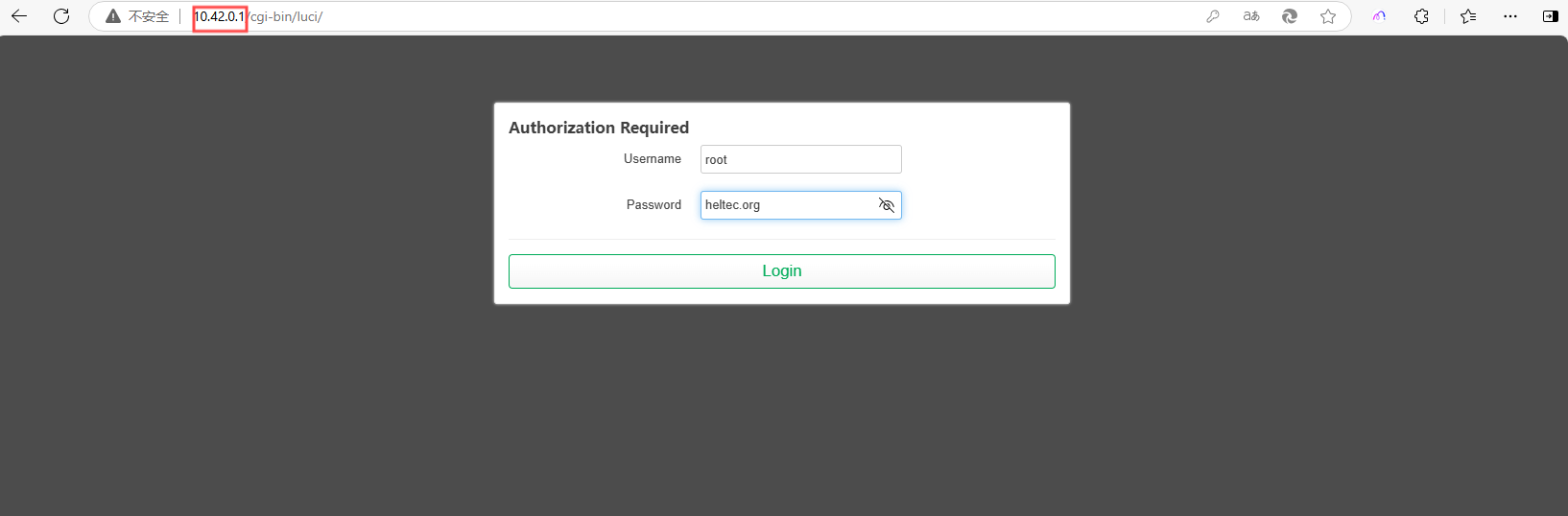1568x516 pixels.
Task: Click into the Username field
Action: tap(800, 159)
